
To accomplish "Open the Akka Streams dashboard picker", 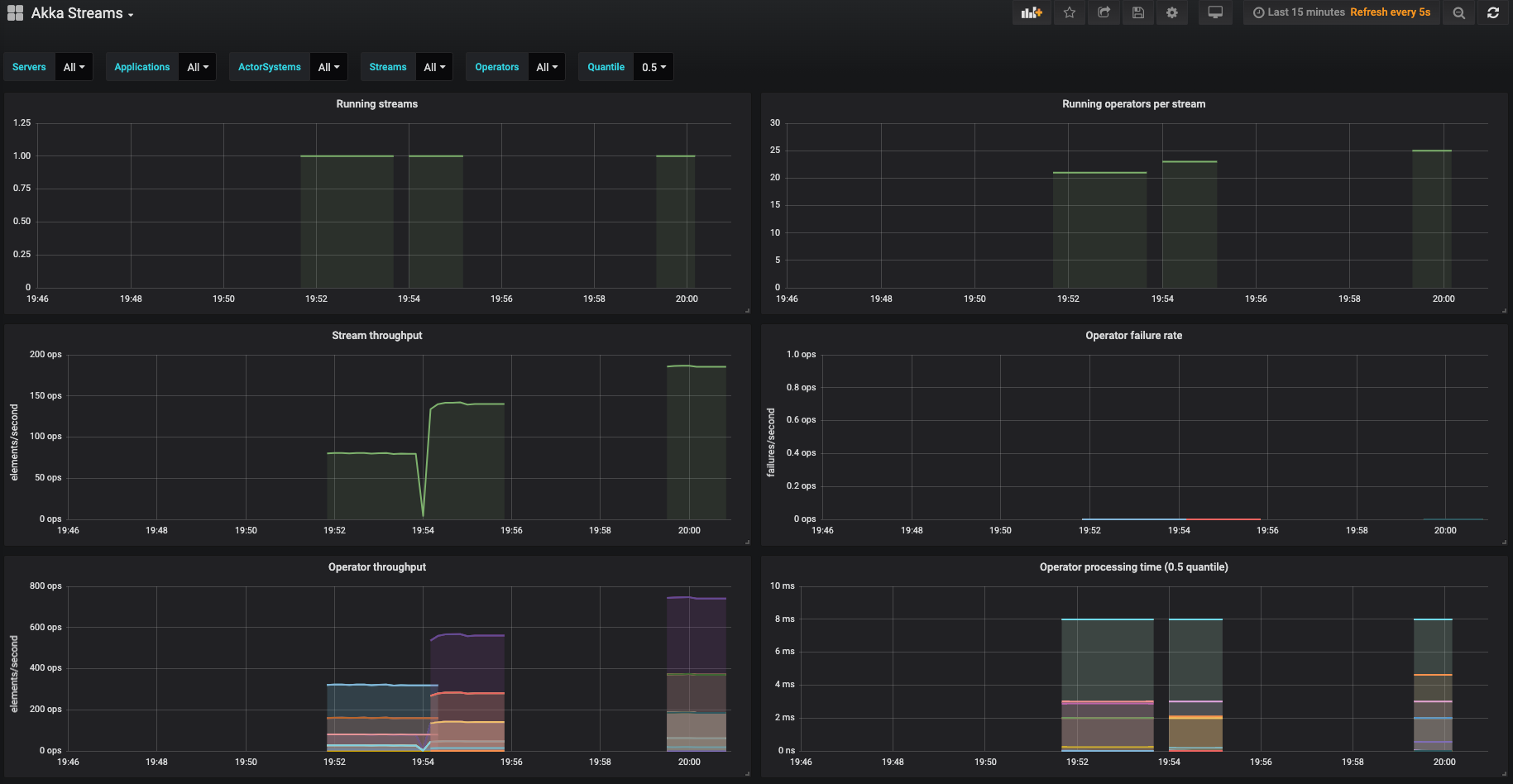I will click(x=82, y=13).
